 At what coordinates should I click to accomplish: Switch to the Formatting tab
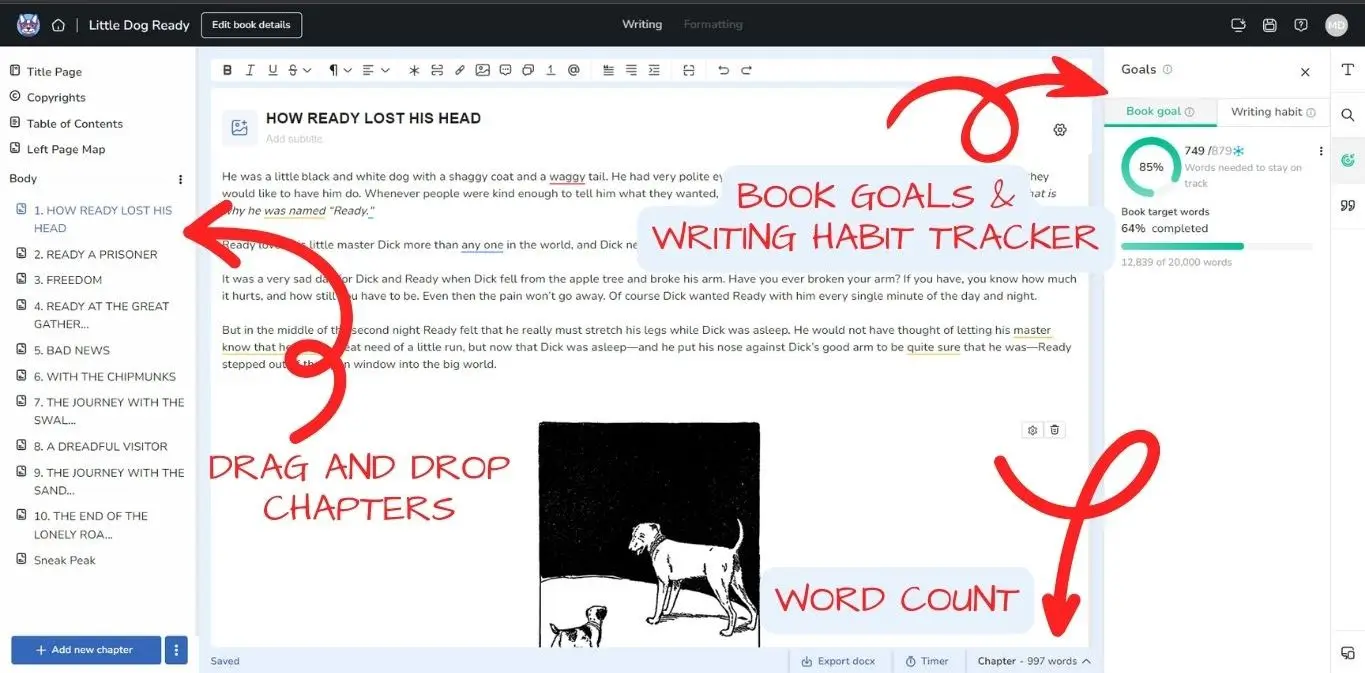(712, 24)
